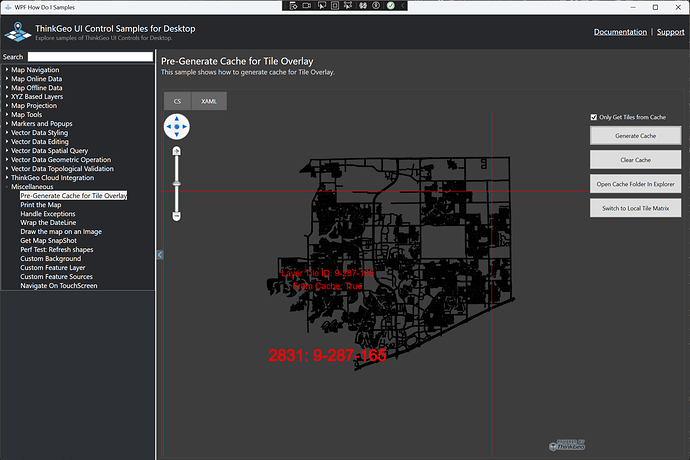
Task: Switch to the CS code tab
Action: [177, 101]
